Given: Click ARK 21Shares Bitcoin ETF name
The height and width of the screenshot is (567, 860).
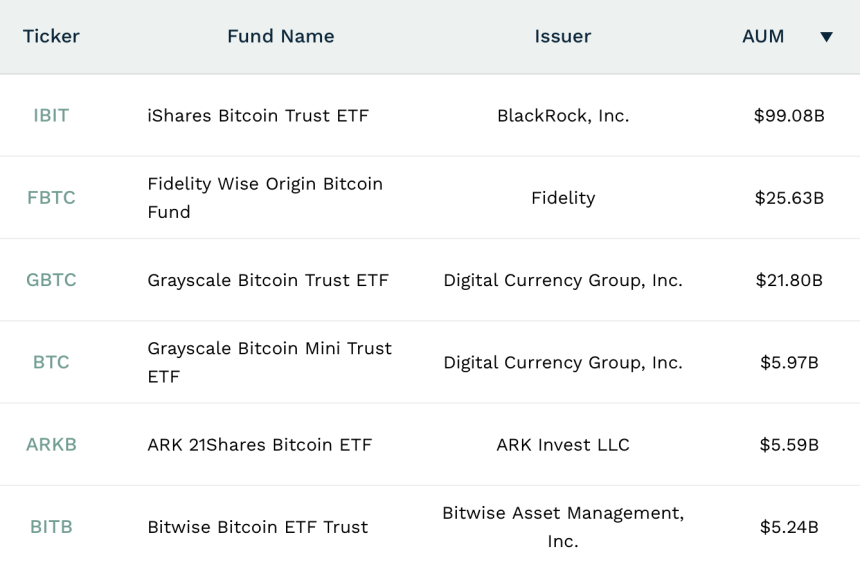Looking at the screenshot, I should tap(259, 445).
